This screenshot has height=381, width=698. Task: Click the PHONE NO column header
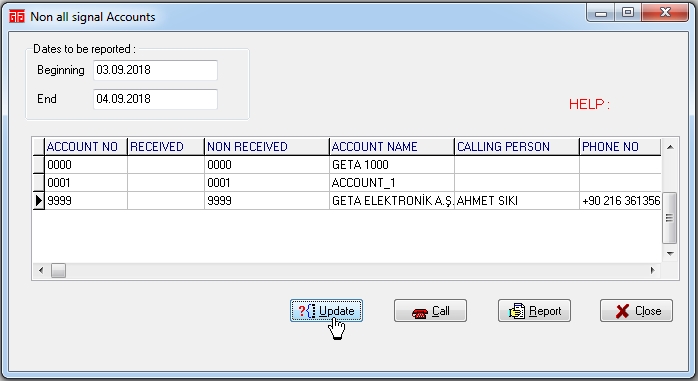pos(620,146)
